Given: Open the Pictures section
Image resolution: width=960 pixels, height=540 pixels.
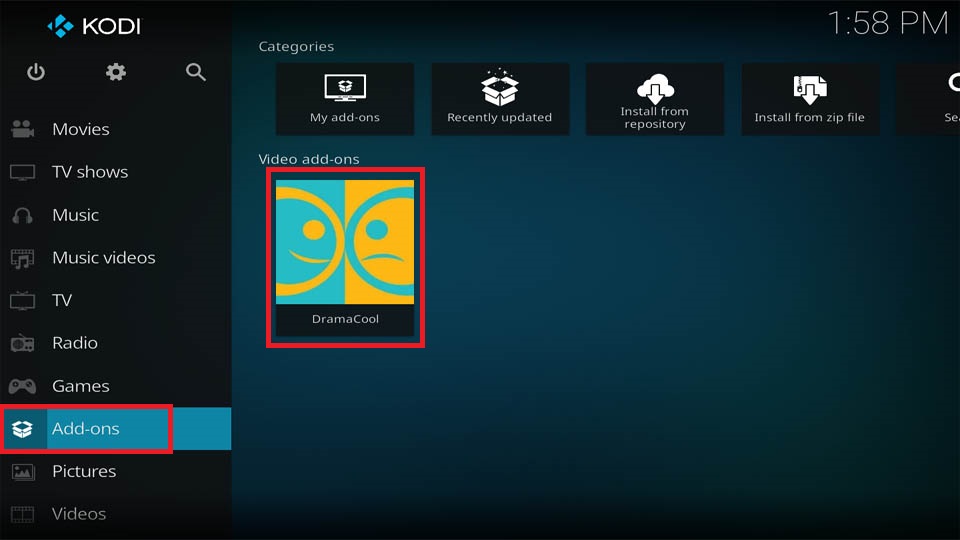Looking at the screenshot, I should tap(116, 471).
